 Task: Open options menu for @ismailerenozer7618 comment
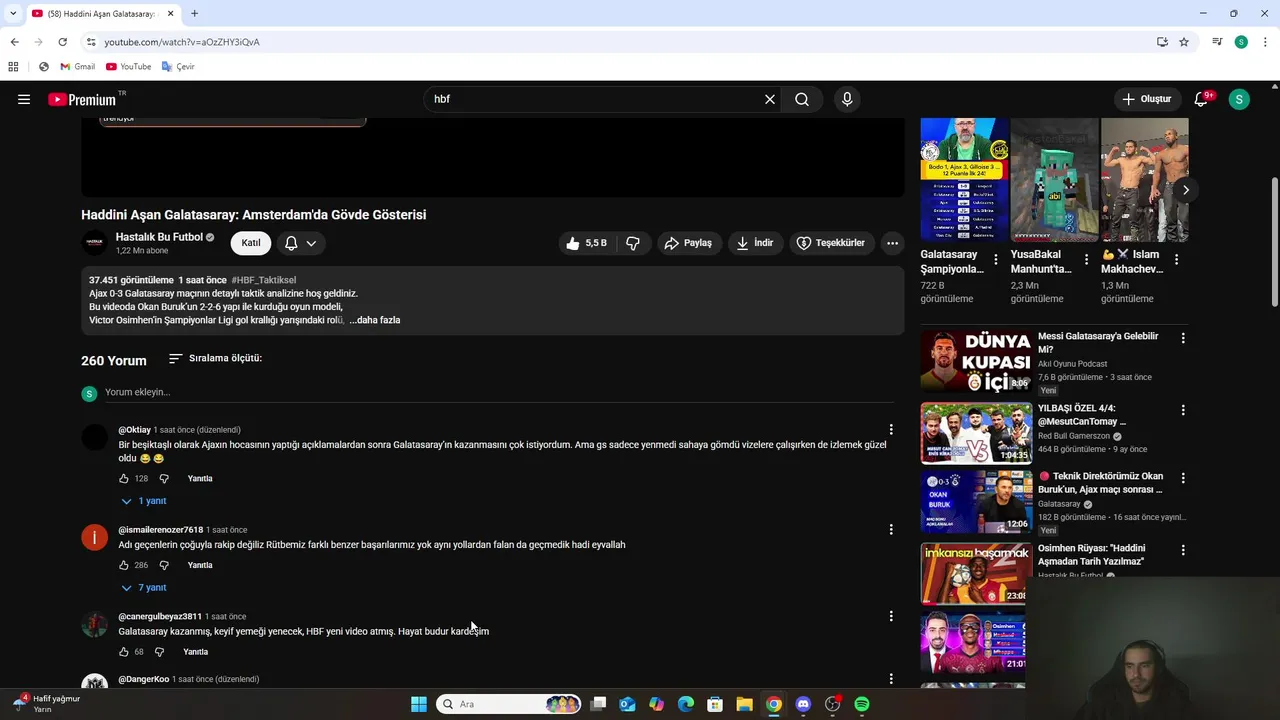891,530
